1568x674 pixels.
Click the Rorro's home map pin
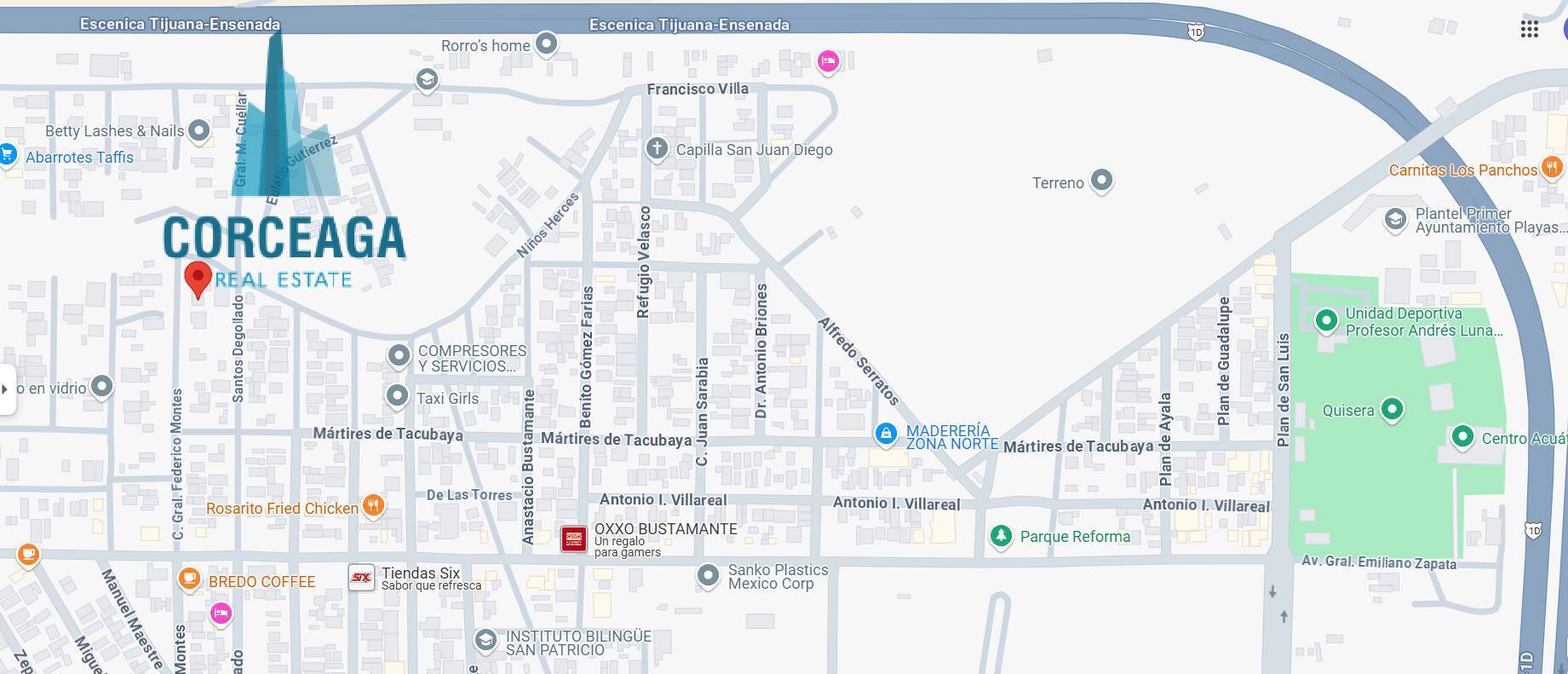tap(546, 43)
